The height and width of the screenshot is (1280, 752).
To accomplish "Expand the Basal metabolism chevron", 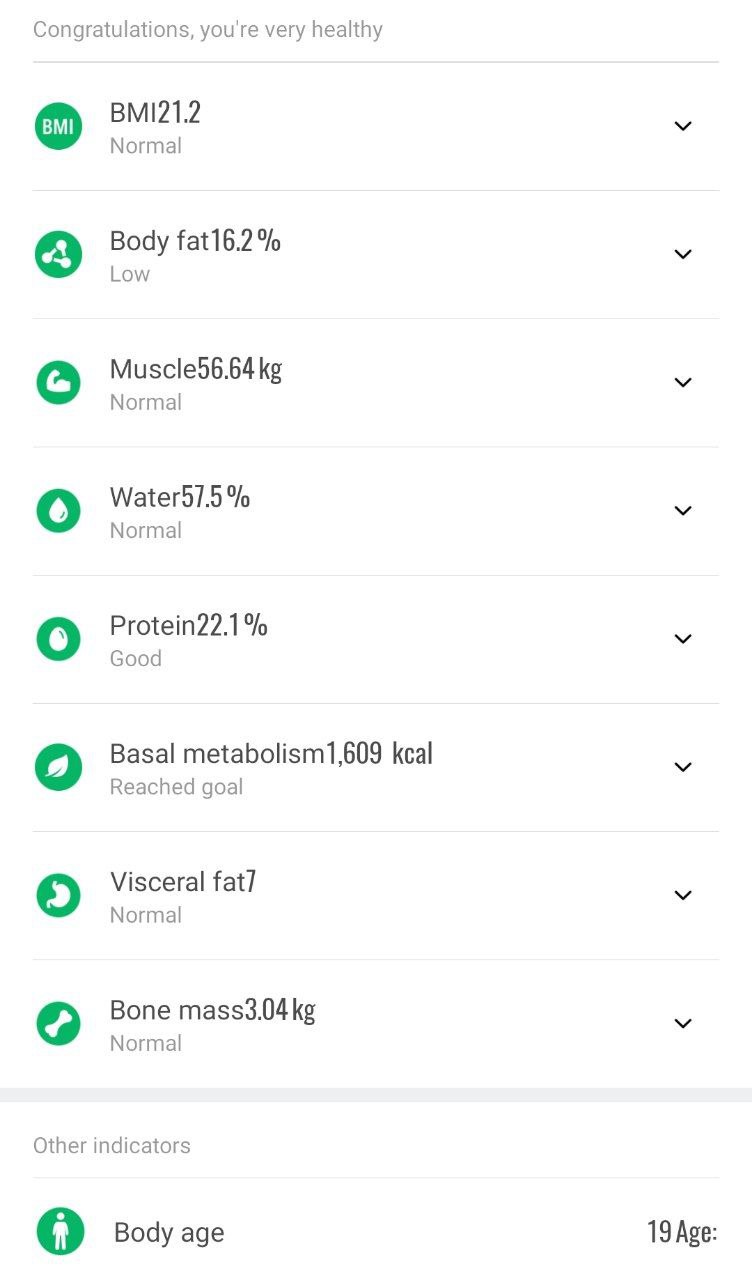I will tap(683, 767).
